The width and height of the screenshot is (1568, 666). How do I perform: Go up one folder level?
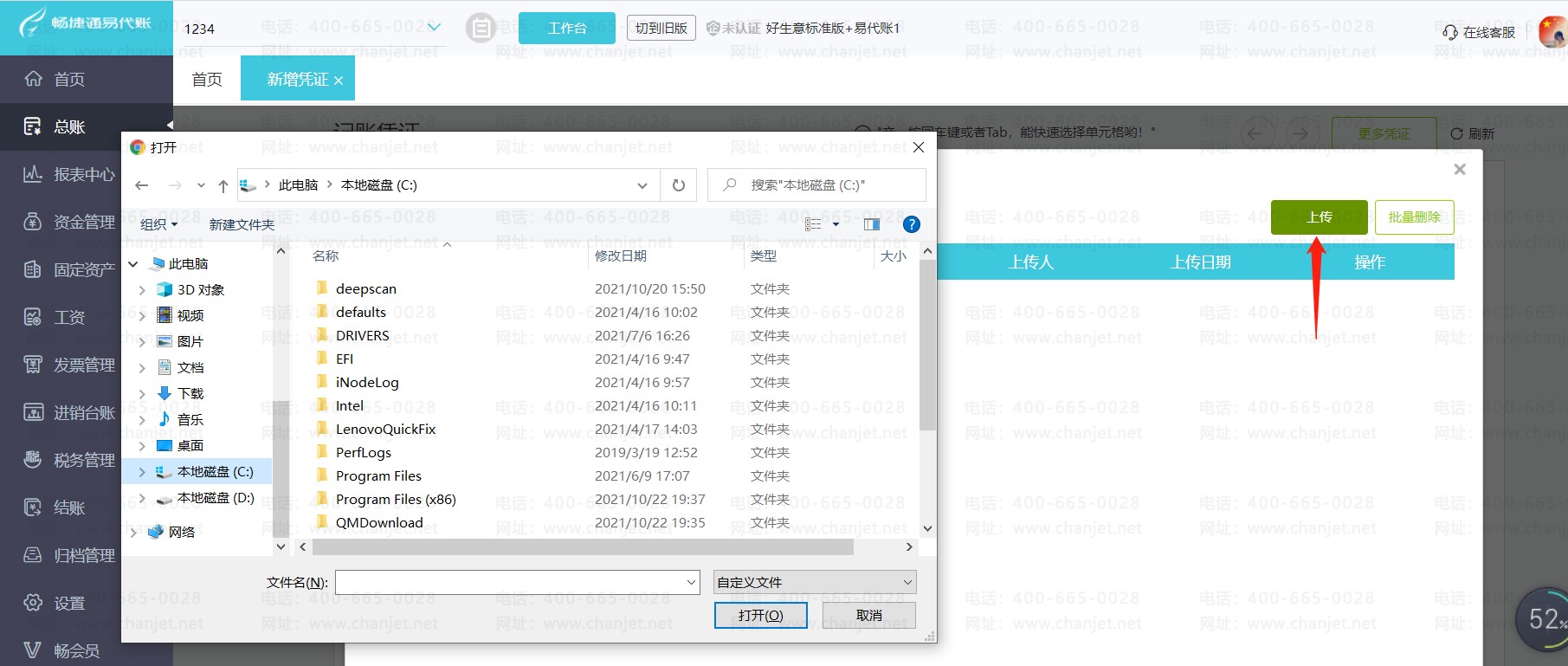[223, 185]
